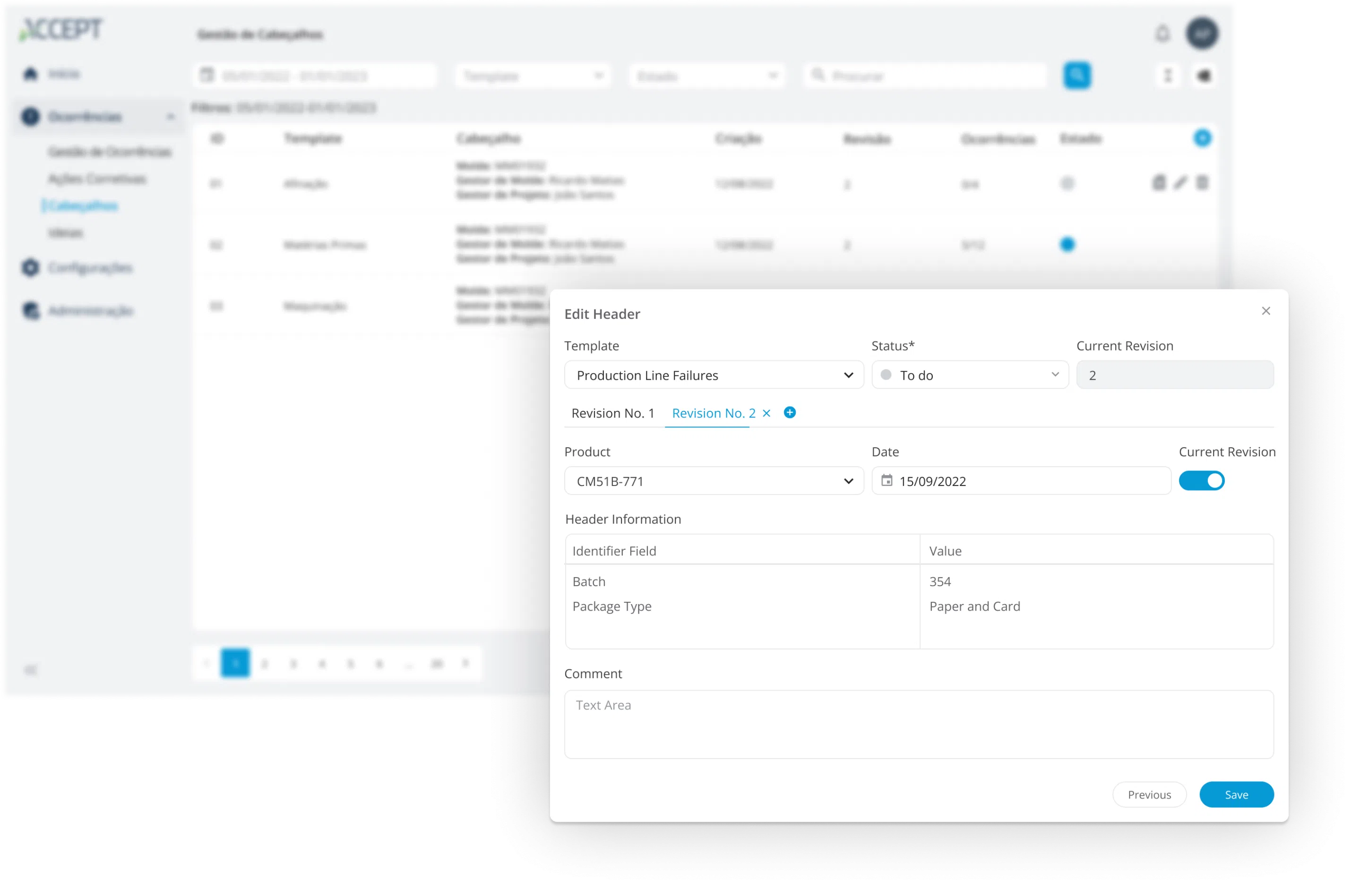Viewport: 1361px width, 896px height.
Task: Click the notification bell icon
Action: tap(1163, 34)
